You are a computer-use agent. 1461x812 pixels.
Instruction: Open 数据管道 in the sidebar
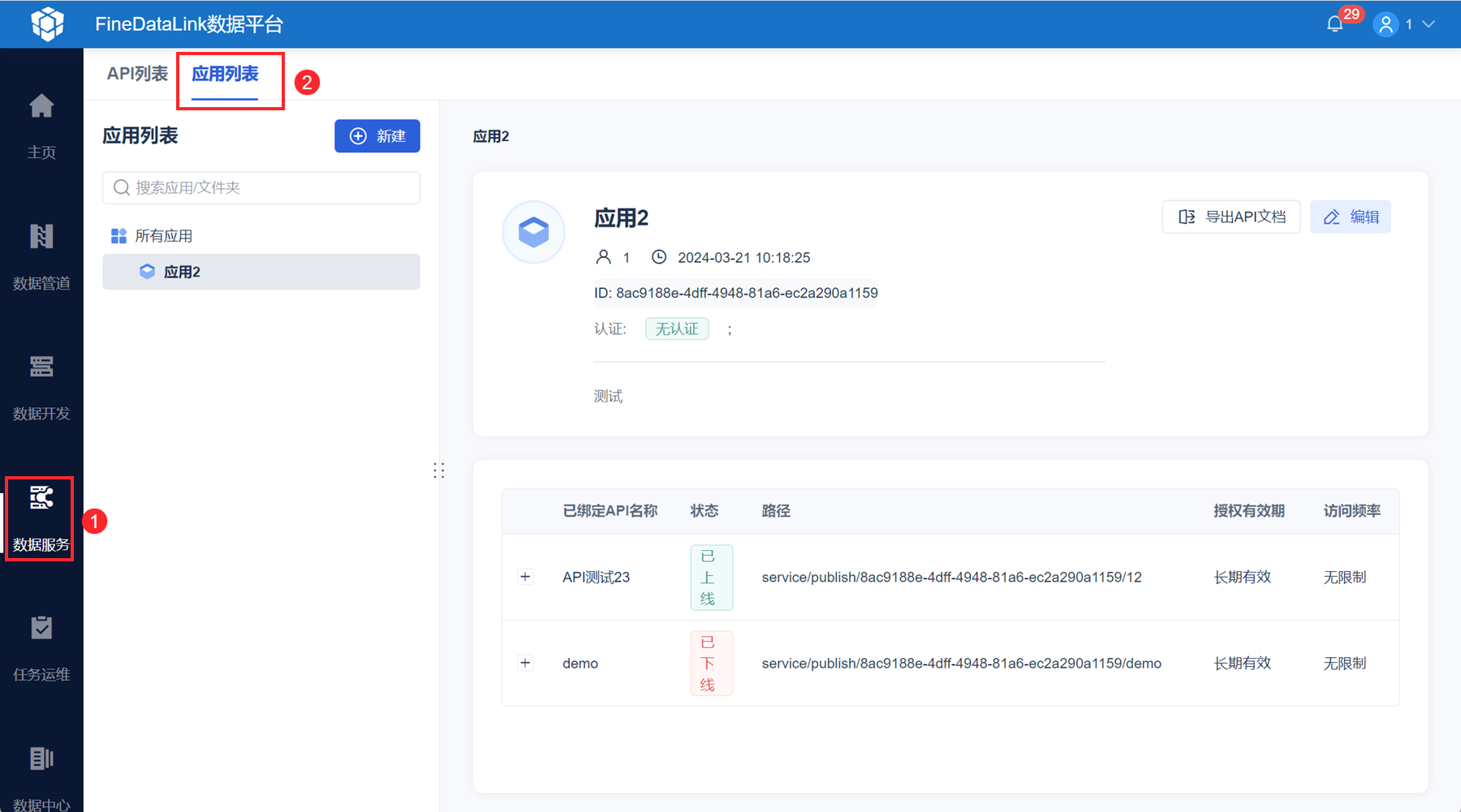point(41,257)
